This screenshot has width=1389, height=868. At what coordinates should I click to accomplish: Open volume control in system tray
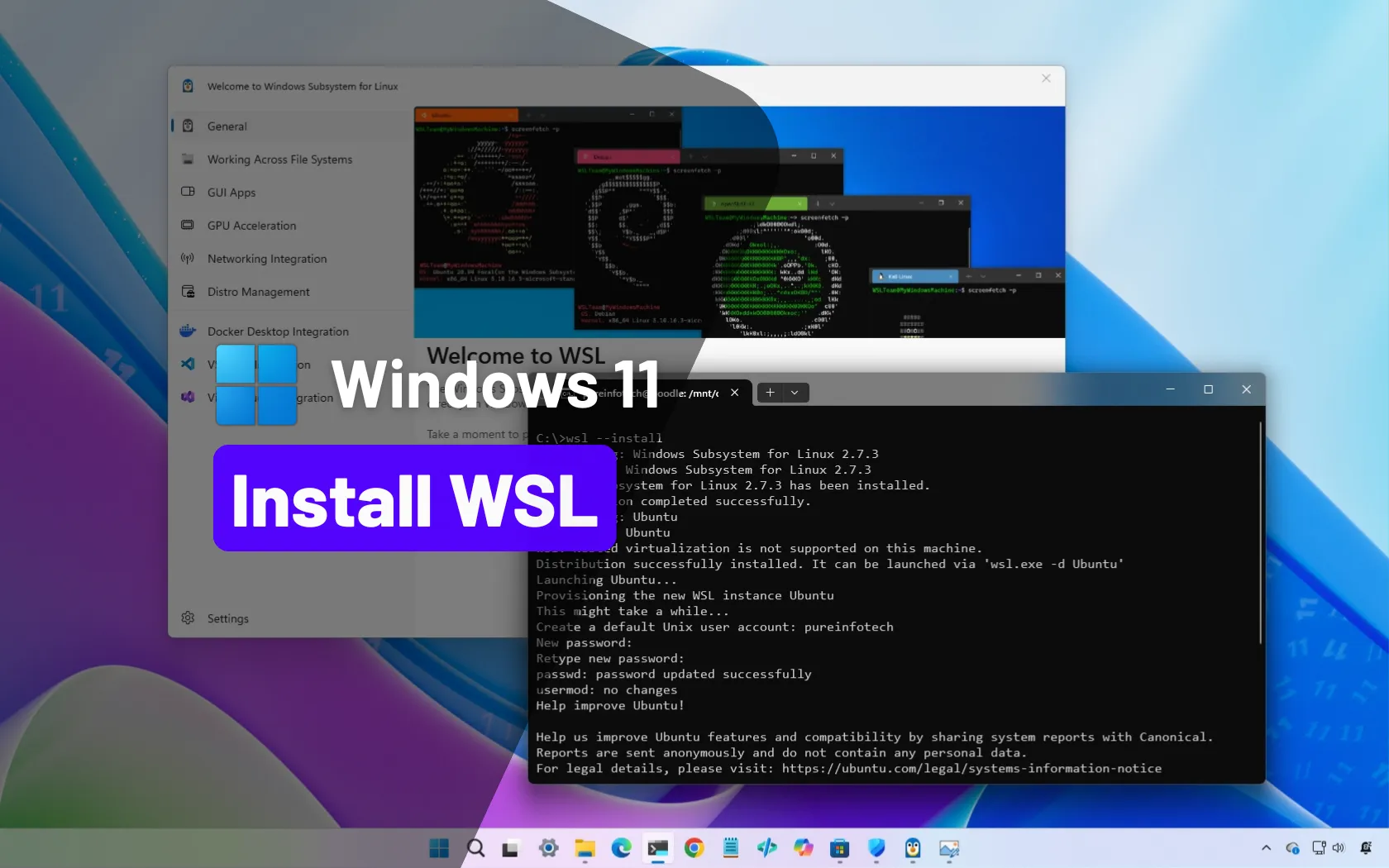coord(1339,848)
